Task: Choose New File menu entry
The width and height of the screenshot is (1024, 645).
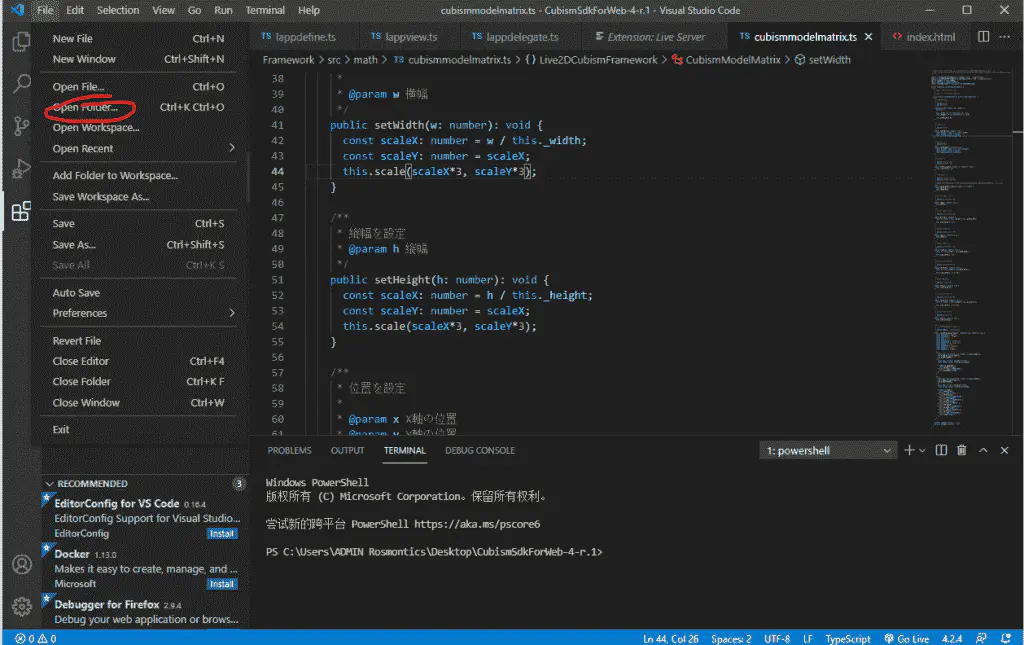Action: coord(138,39)
